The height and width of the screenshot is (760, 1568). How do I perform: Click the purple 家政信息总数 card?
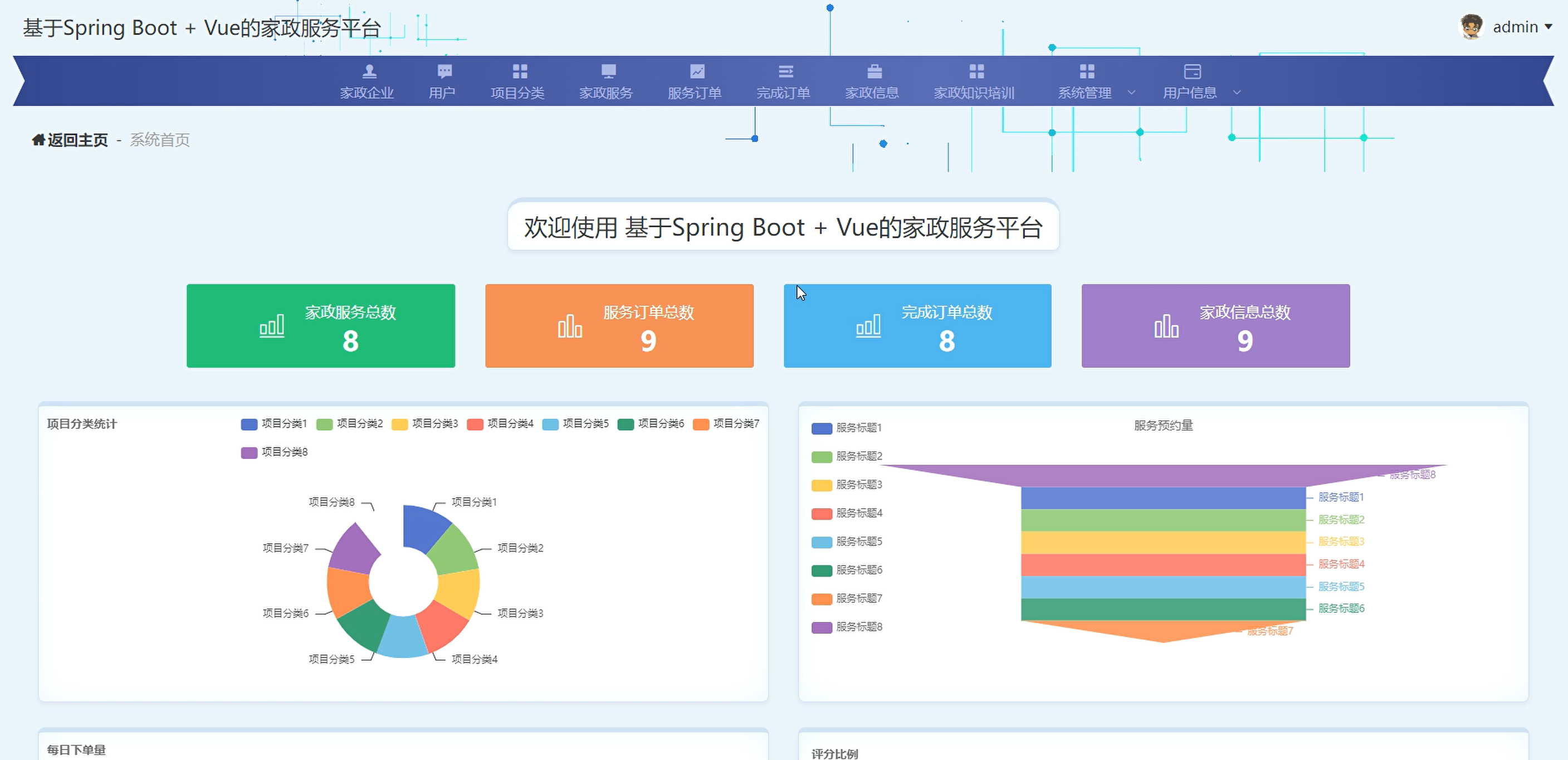point(1215,326)
